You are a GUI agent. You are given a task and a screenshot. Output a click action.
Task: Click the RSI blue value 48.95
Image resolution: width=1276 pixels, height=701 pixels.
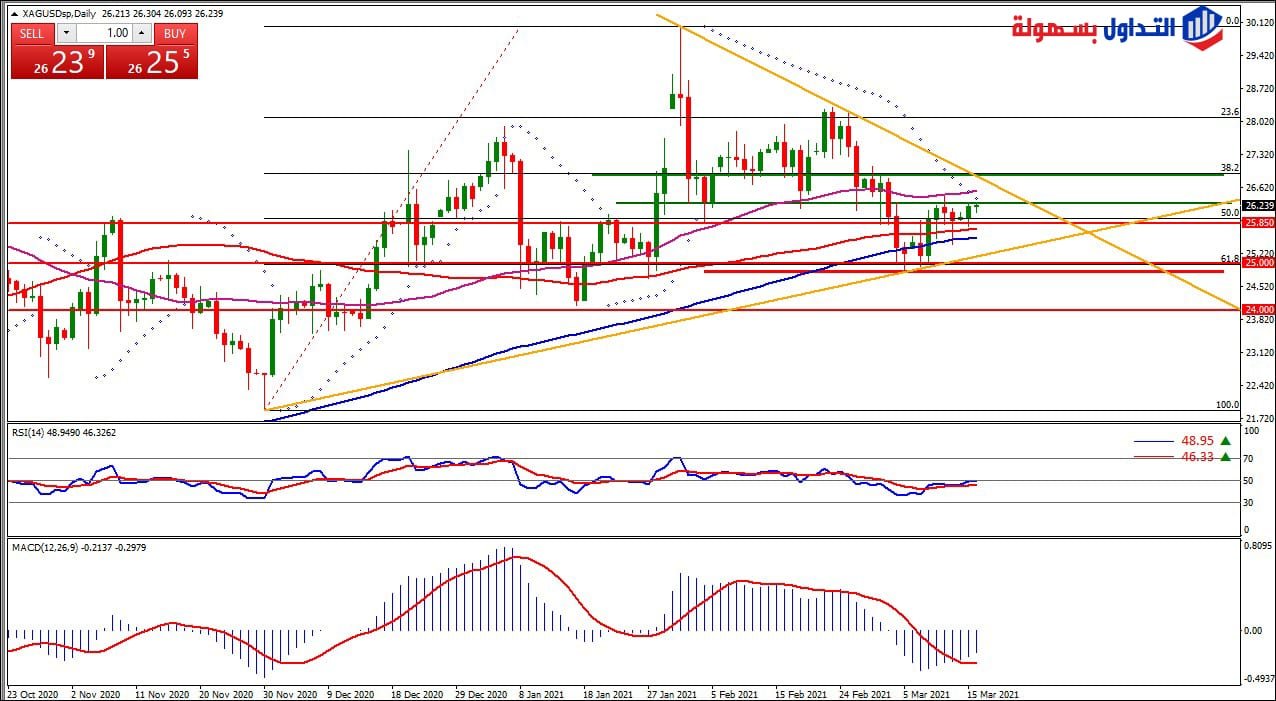tap(1197, 440)
